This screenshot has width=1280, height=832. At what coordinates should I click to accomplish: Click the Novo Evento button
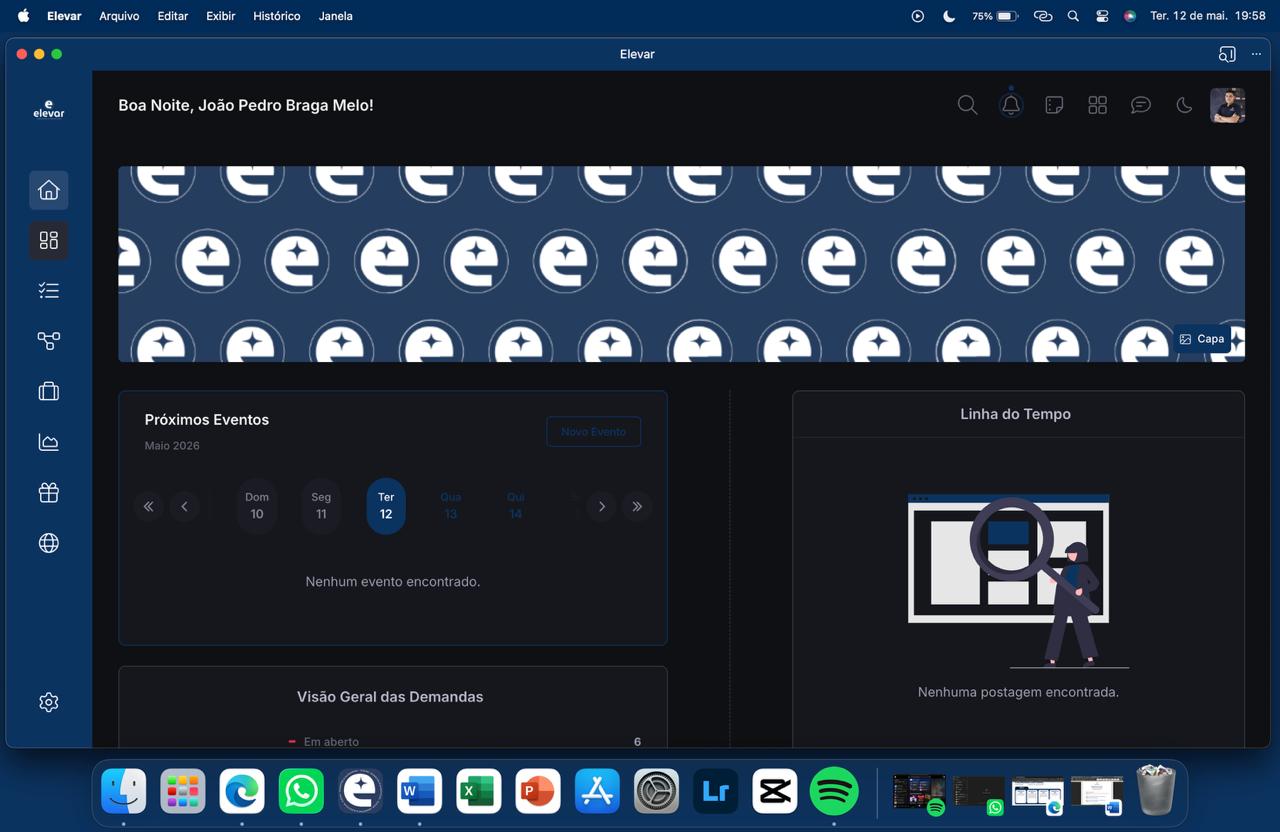coord(593,432)
